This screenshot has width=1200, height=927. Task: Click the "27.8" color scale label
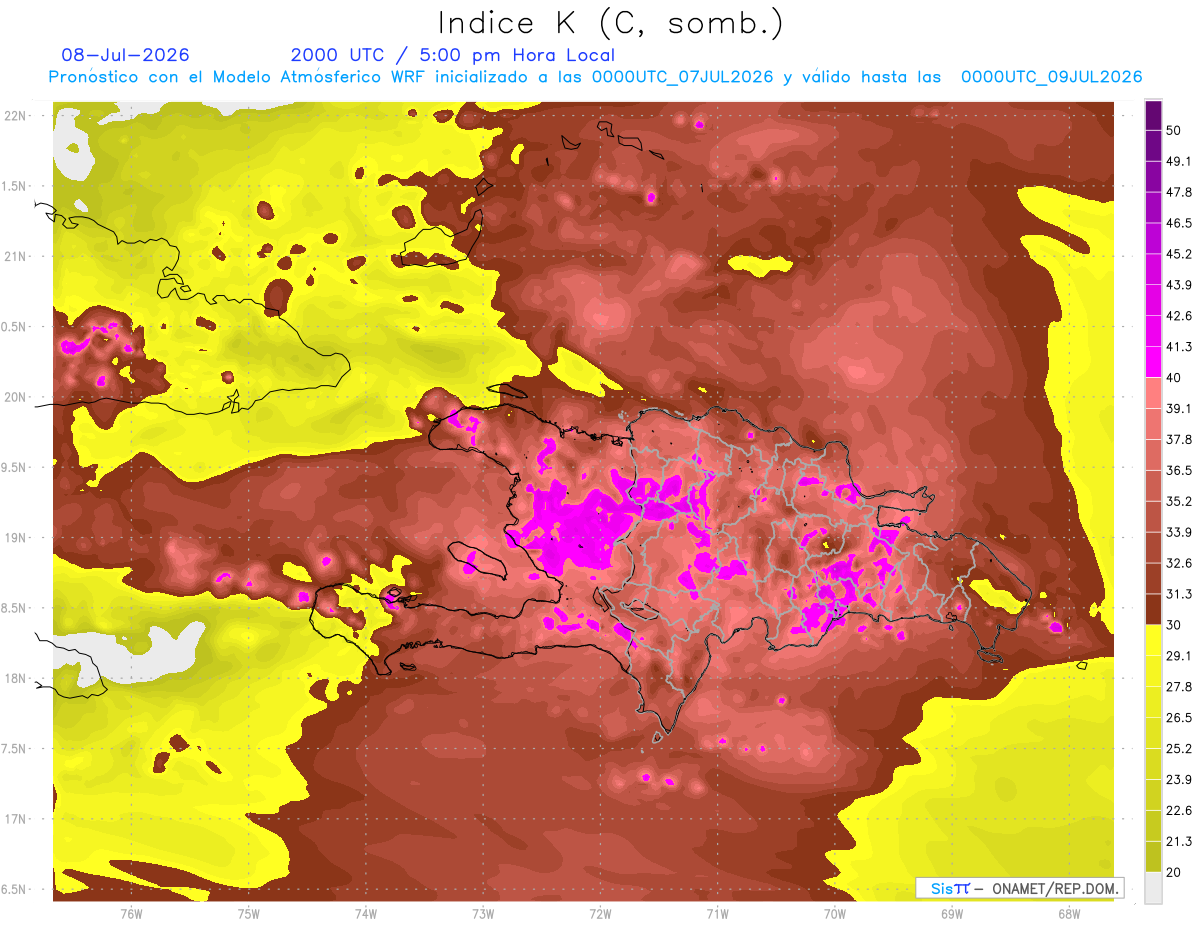pyautogui.click(x=1179, y=686)
